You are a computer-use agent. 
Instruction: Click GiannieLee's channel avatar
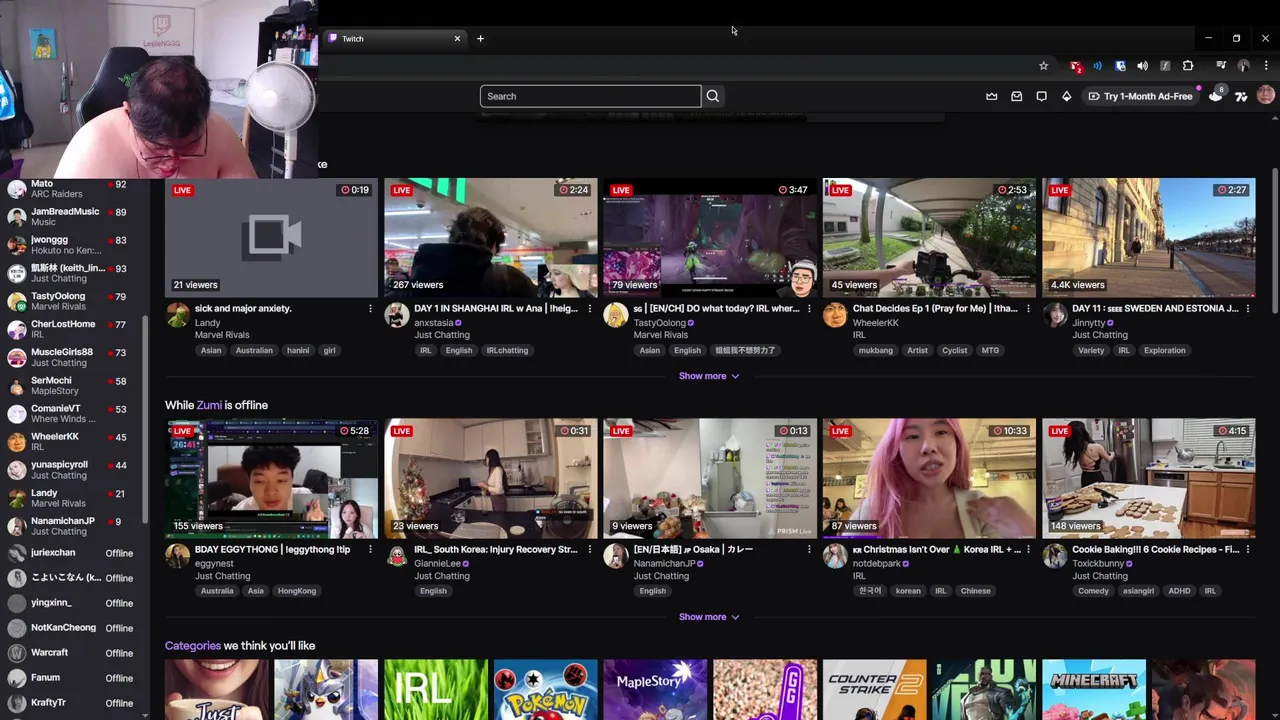pos(397,556)
